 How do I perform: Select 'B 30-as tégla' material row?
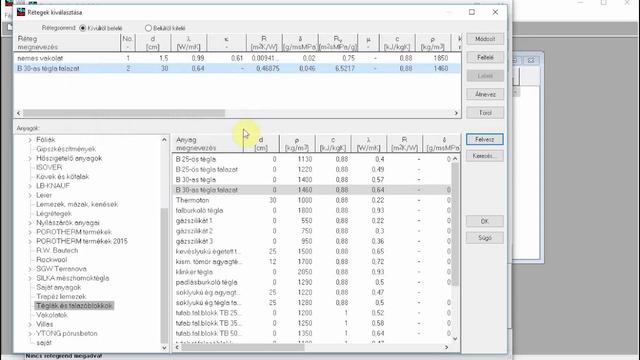pyautogui.click(x=312, y=180)
